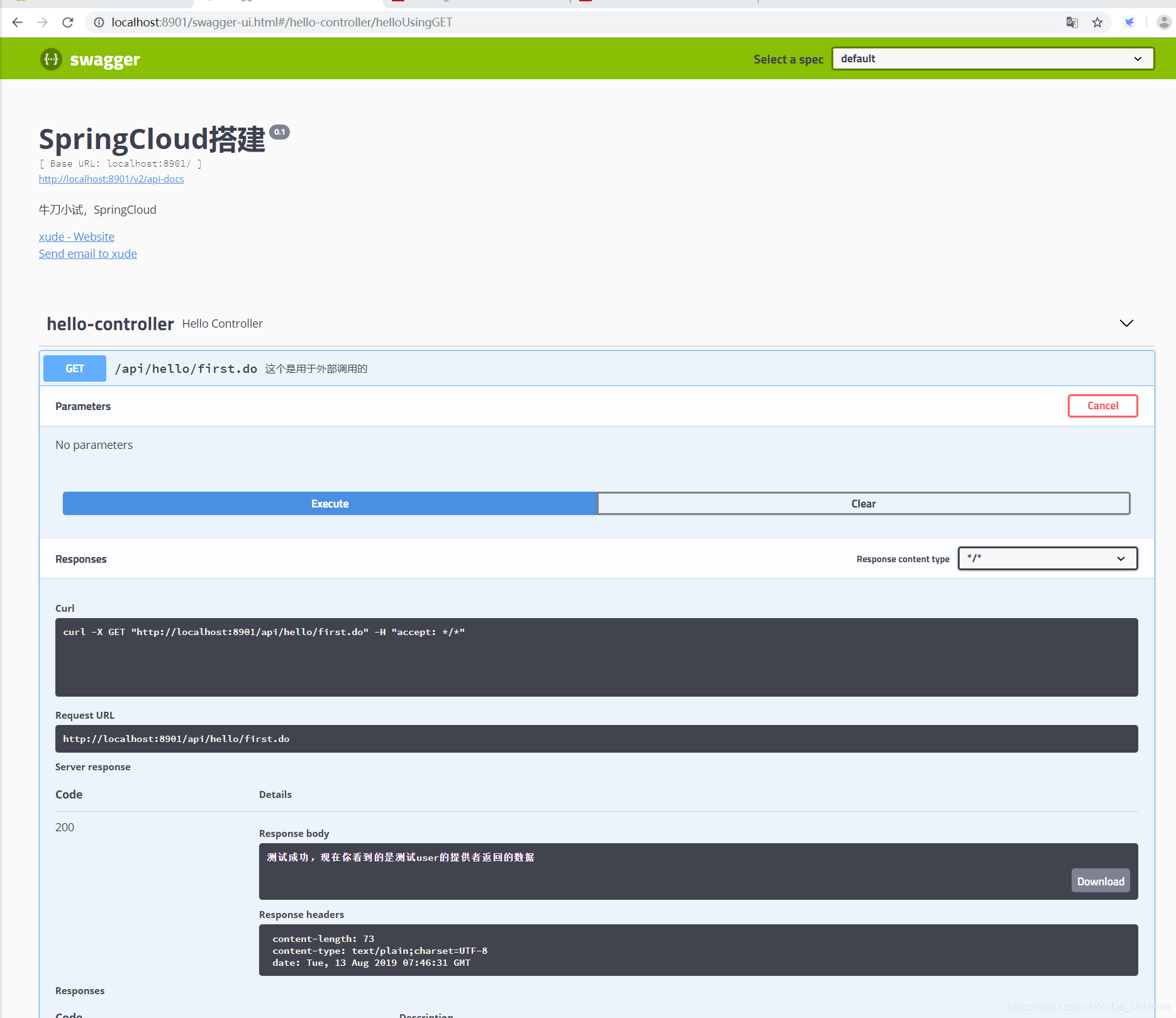Click the Base URL text
The height and width of the screenshot is (1018, 1176).
(121, 163)
